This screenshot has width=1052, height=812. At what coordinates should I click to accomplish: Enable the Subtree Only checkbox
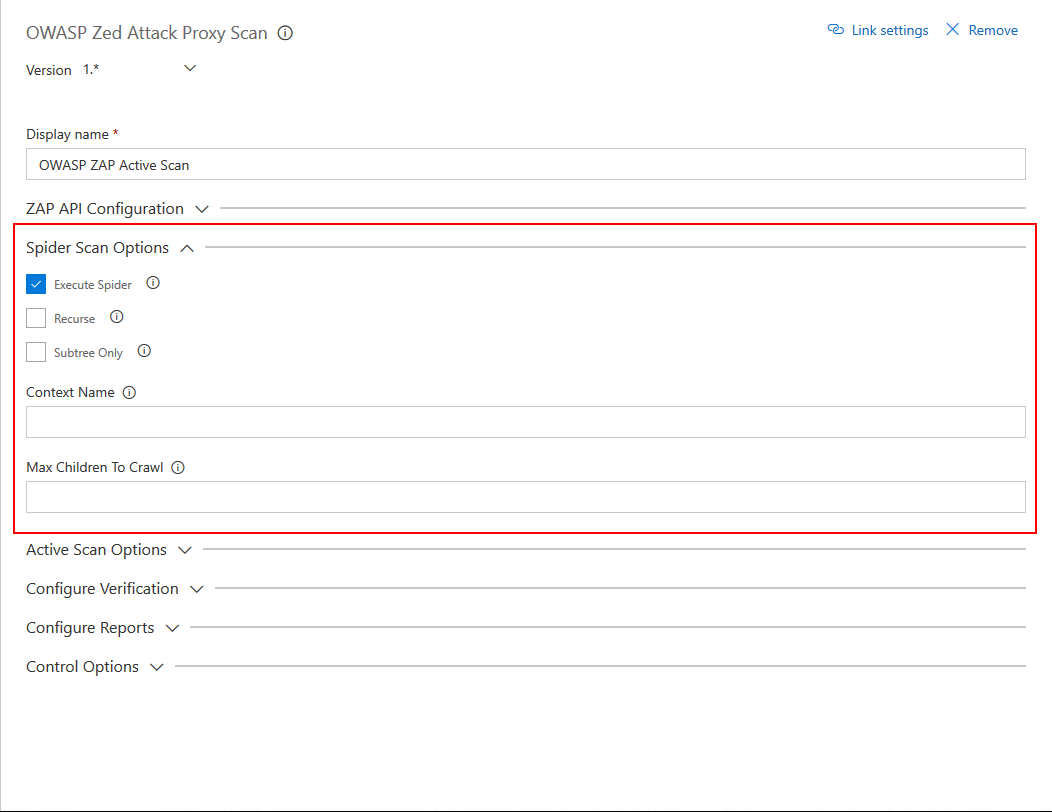(36, 352)
